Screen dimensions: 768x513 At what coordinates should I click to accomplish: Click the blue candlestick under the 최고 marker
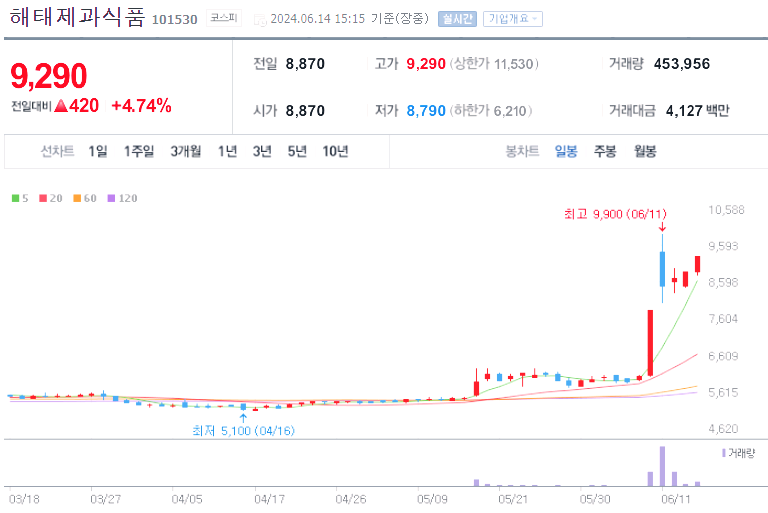(x=662, y=269)
